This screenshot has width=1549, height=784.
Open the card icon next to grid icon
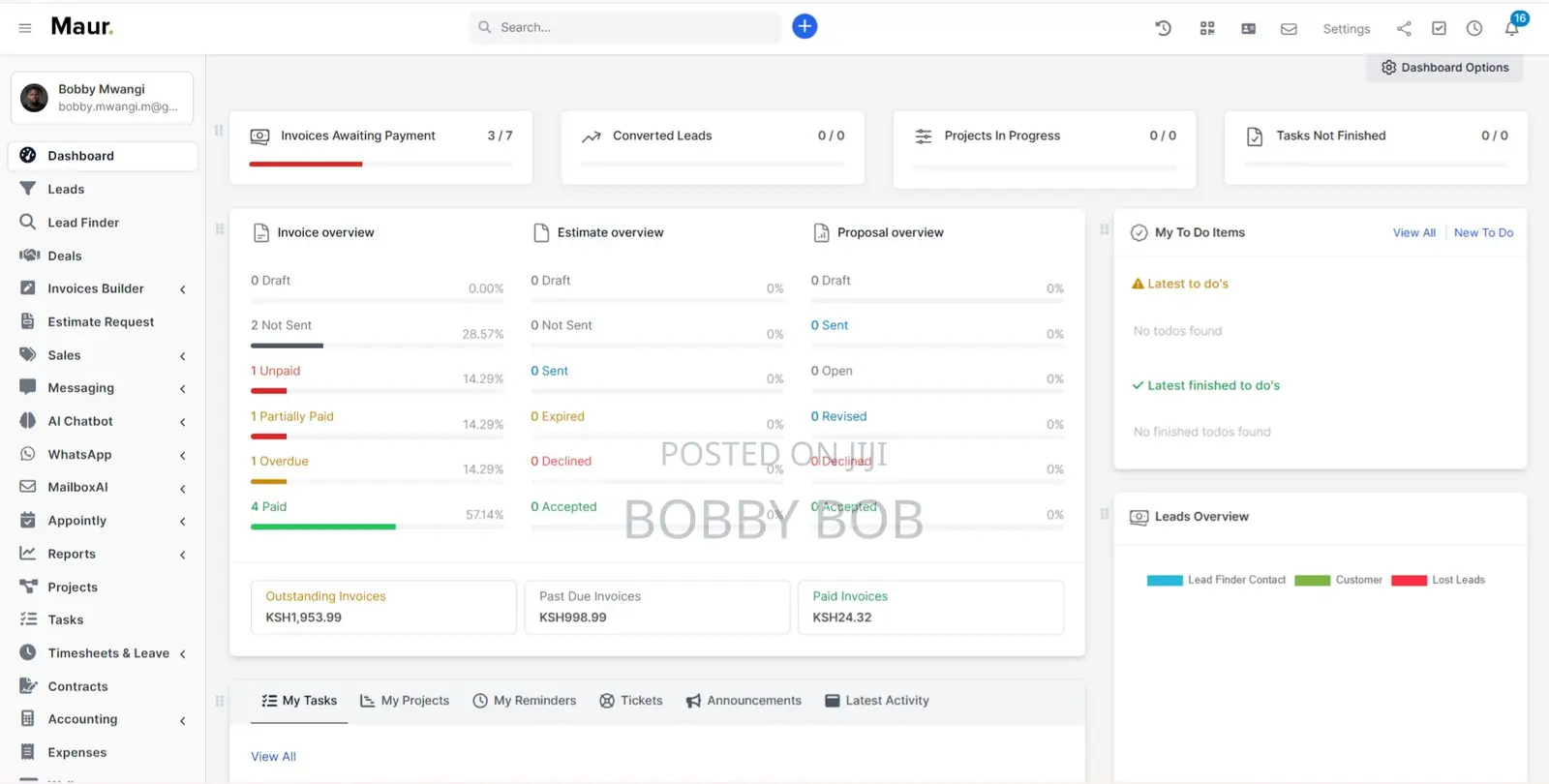pyautogui.click(x=1249, y=29)
